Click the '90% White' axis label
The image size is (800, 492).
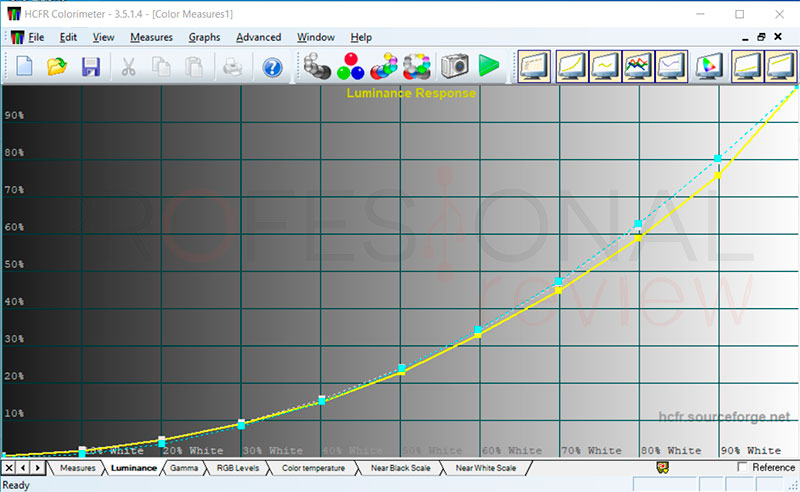(751, 451)
